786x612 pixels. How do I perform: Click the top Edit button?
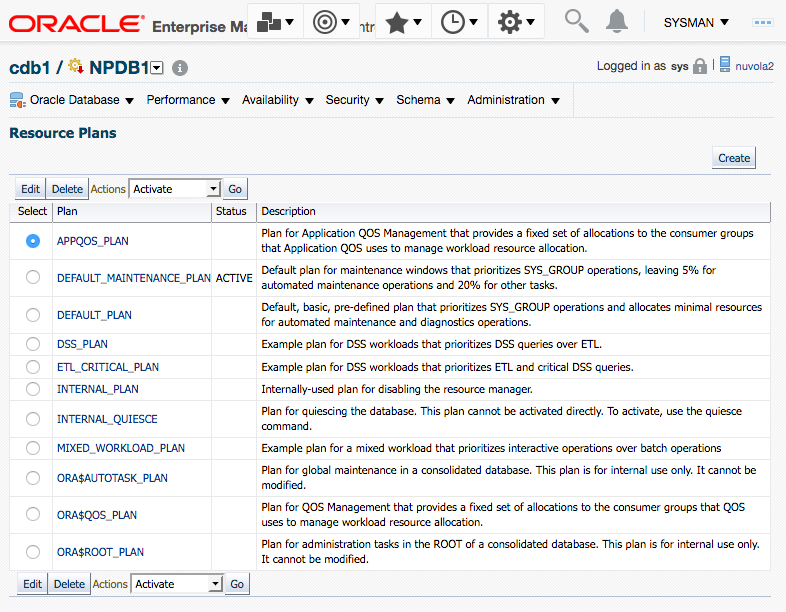pos(30,189)
